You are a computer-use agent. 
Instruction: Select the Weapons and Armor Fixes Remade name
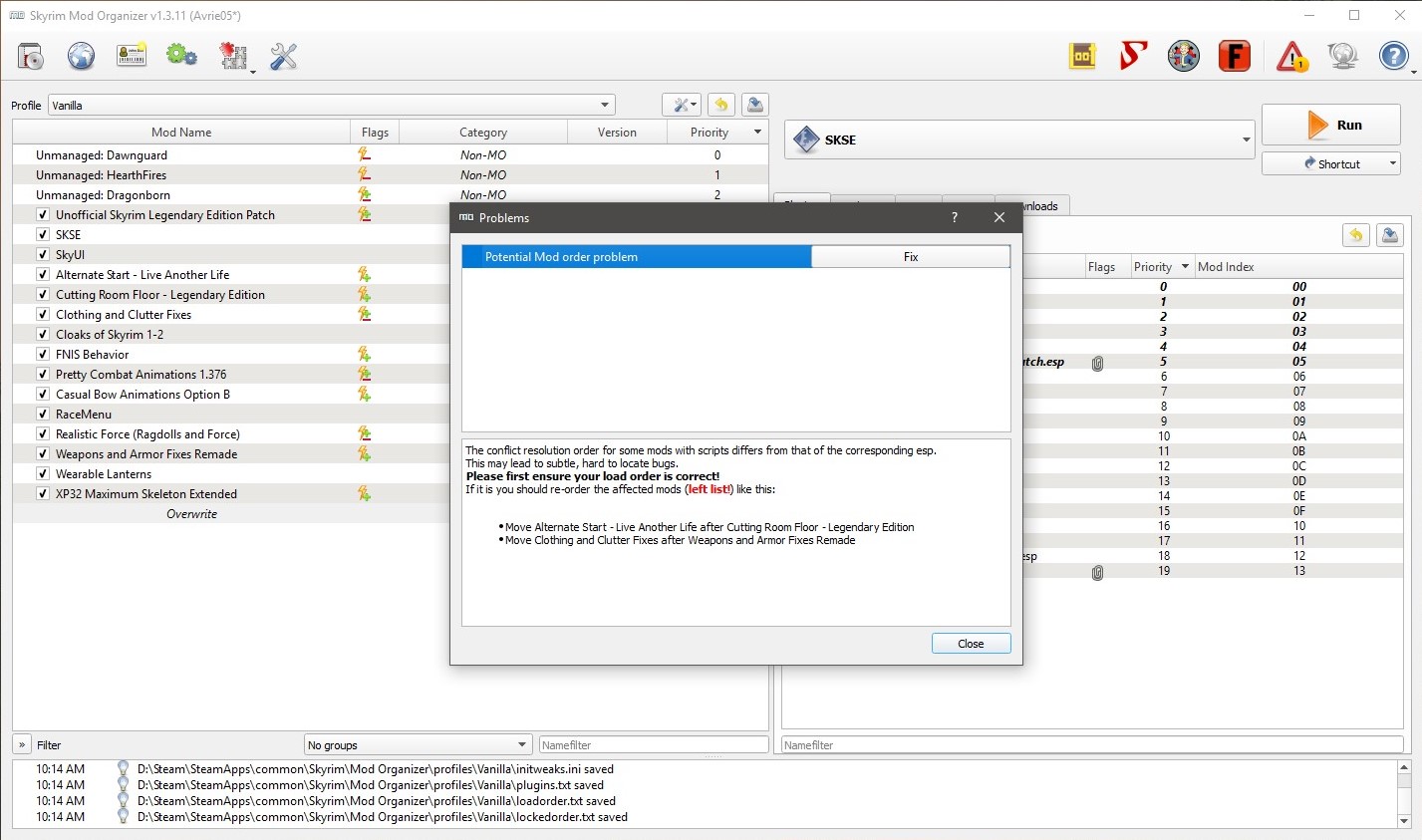146,454
